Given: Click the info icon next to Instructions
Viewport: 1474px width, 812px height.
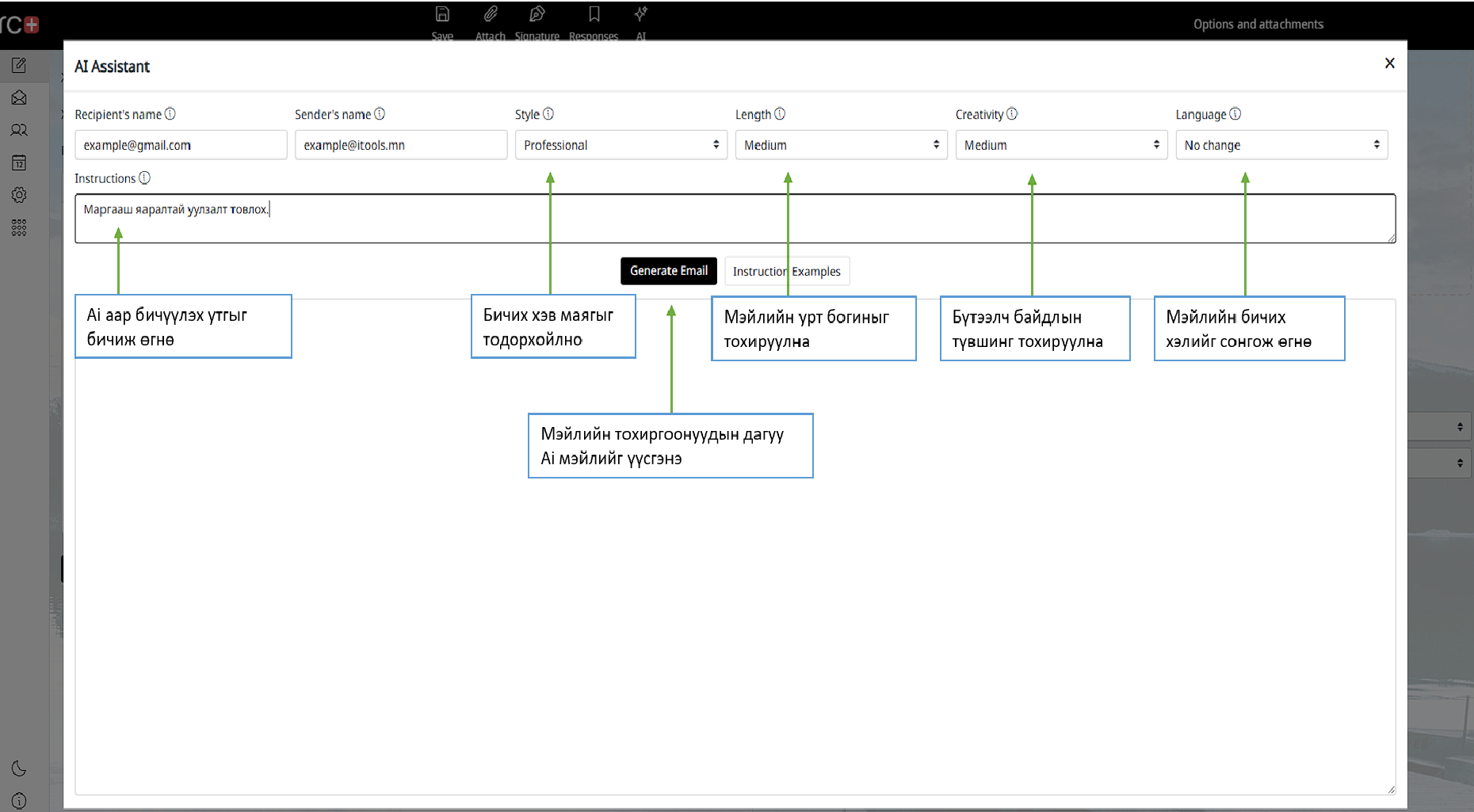Looking at the screenshot, I should (x=144, y=178).
